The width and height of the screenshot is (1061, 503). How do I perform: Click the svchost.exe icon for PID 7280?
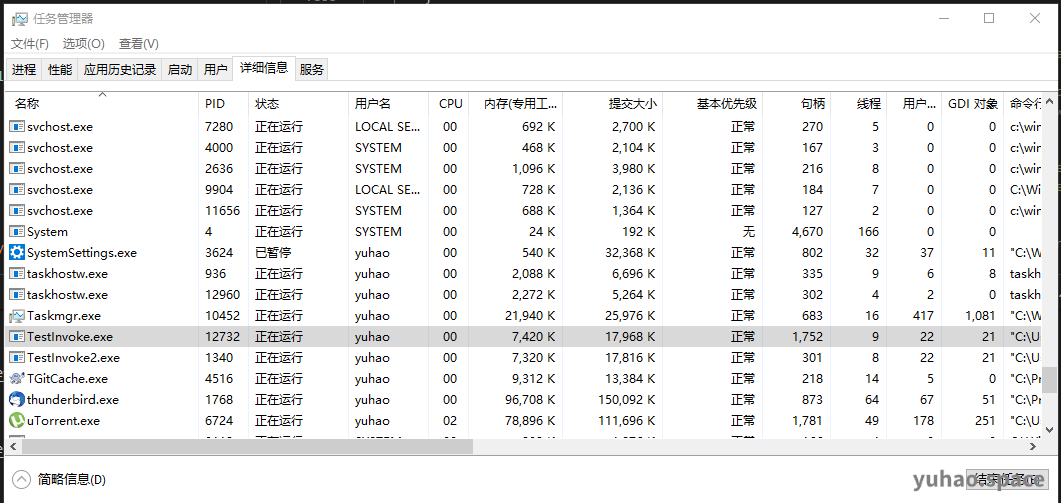[17, 127]
